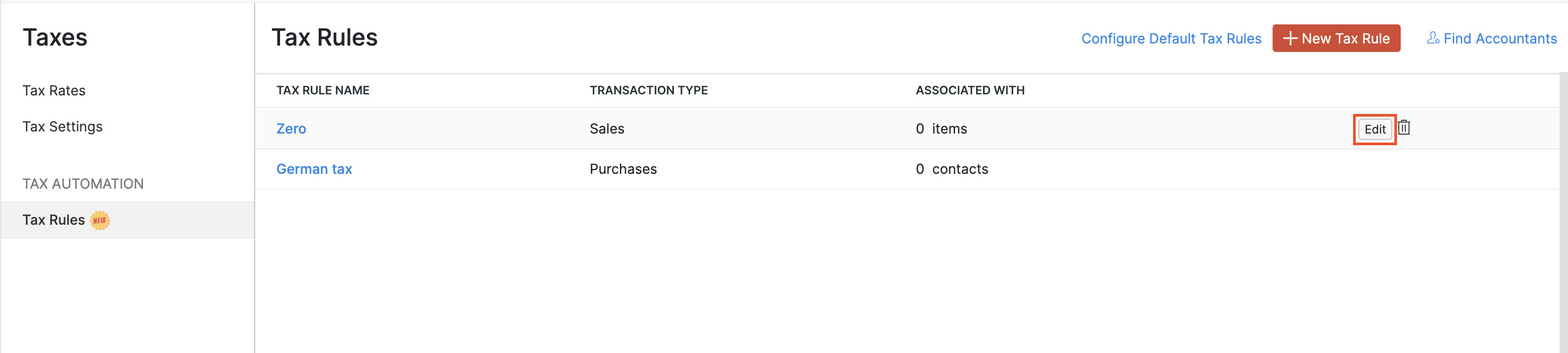Open Configure Default Tax Rules
The height and width of the screenshot is (353, 1568).
tap(1170, 38)
